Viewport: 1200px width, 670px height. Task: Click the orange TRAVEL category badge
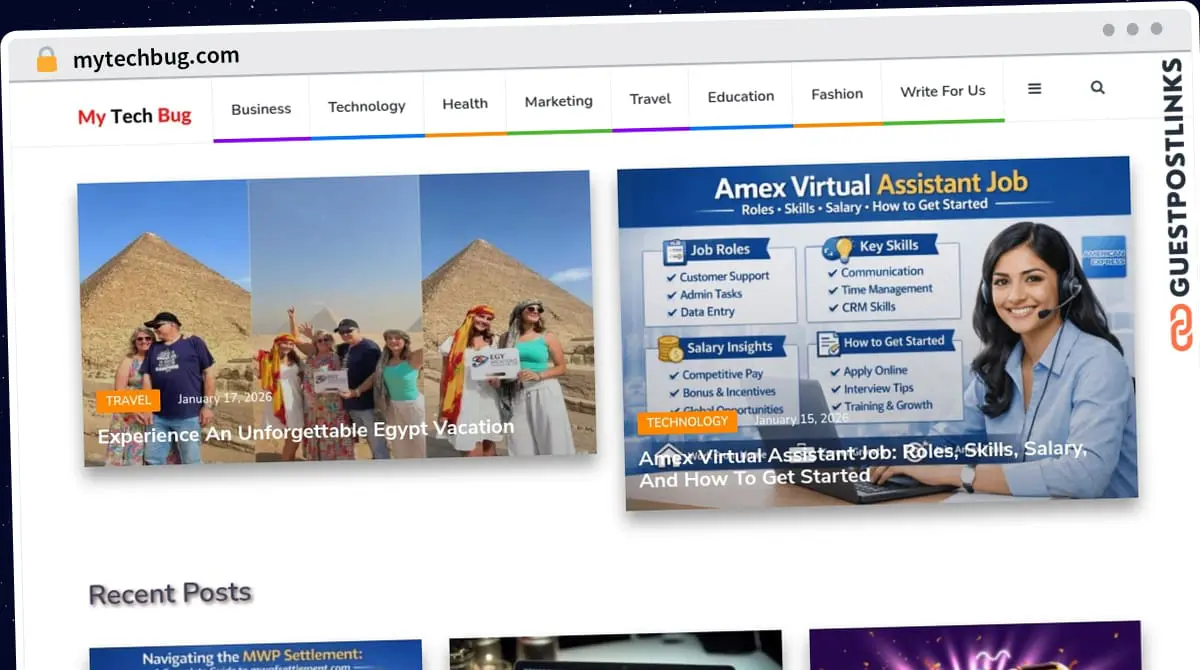(129, 401)
